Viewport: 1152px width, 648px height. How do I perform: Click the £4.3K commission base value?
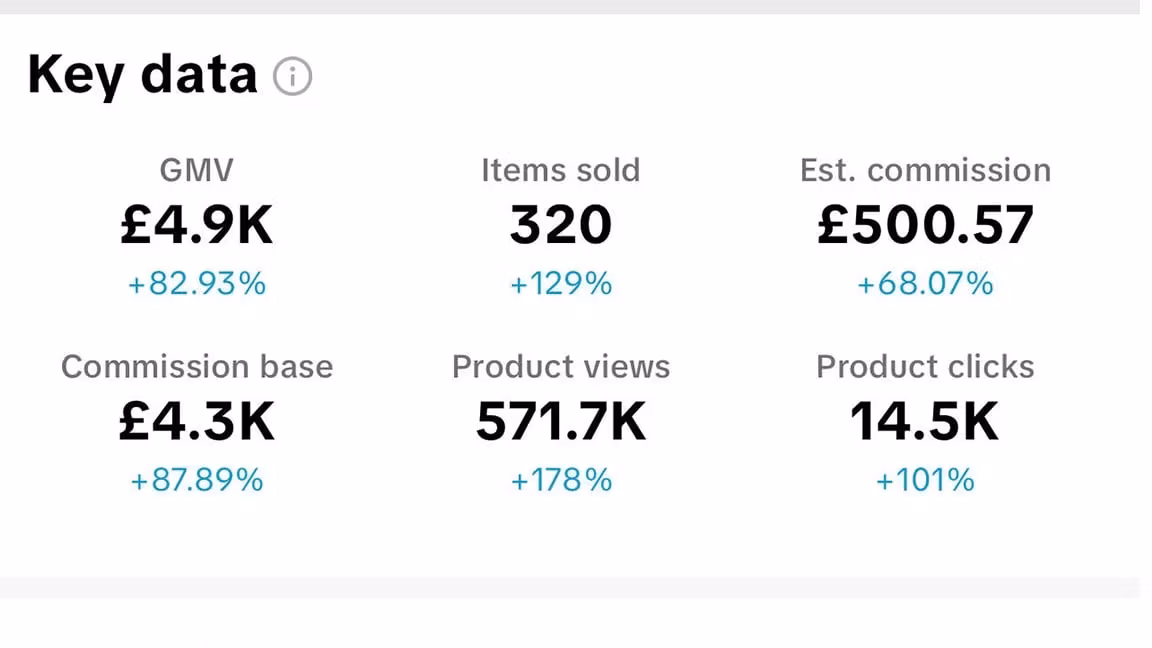[x=196, y=422]
